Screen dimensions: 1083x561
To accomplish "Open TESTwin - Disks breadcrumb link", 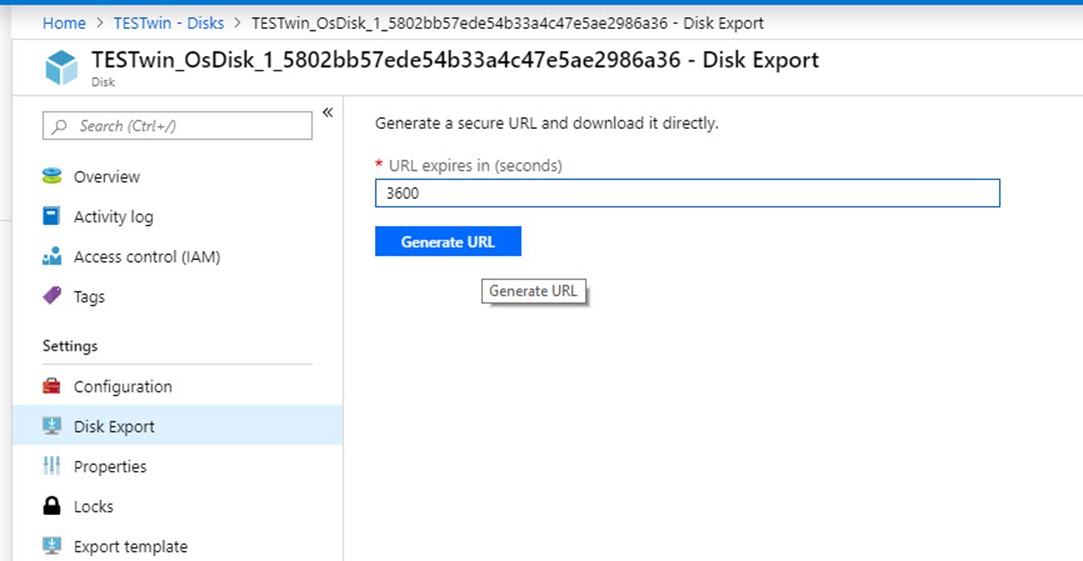I will (168, 22).
